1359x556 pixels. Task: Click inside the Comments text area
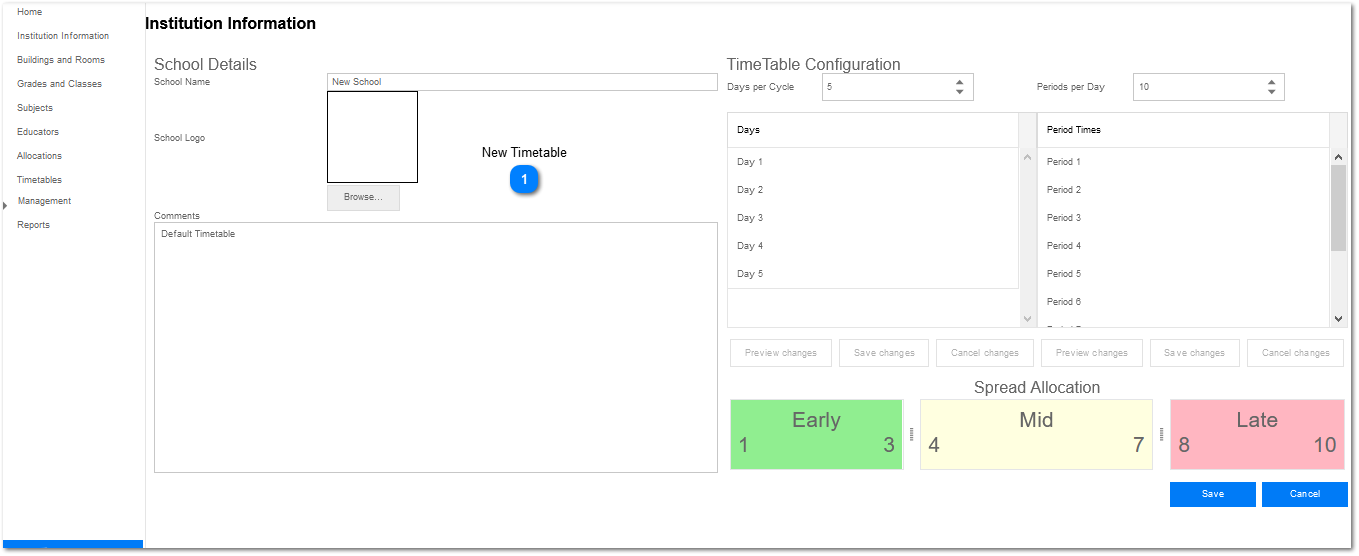click(x=436, y=347)
